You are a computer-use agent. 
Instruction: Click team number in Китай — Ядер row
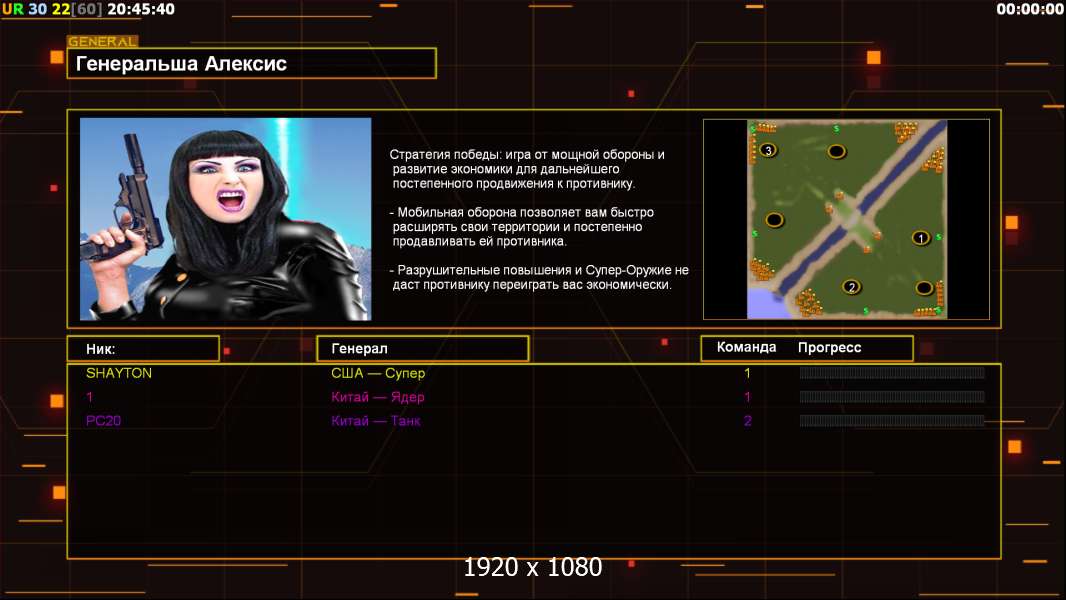[747, 397]
